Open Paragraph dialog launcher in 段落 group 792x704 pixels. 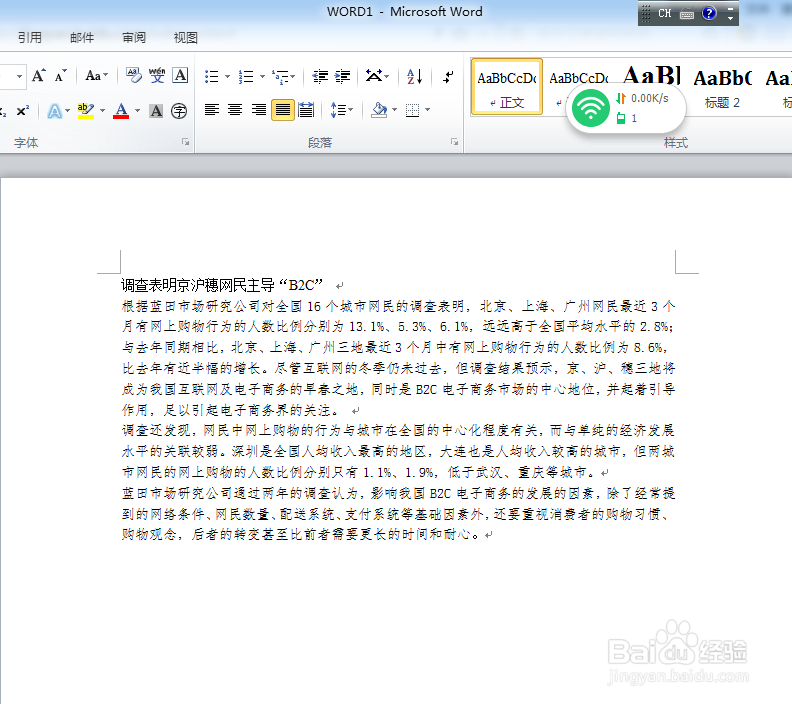[455, 142]
